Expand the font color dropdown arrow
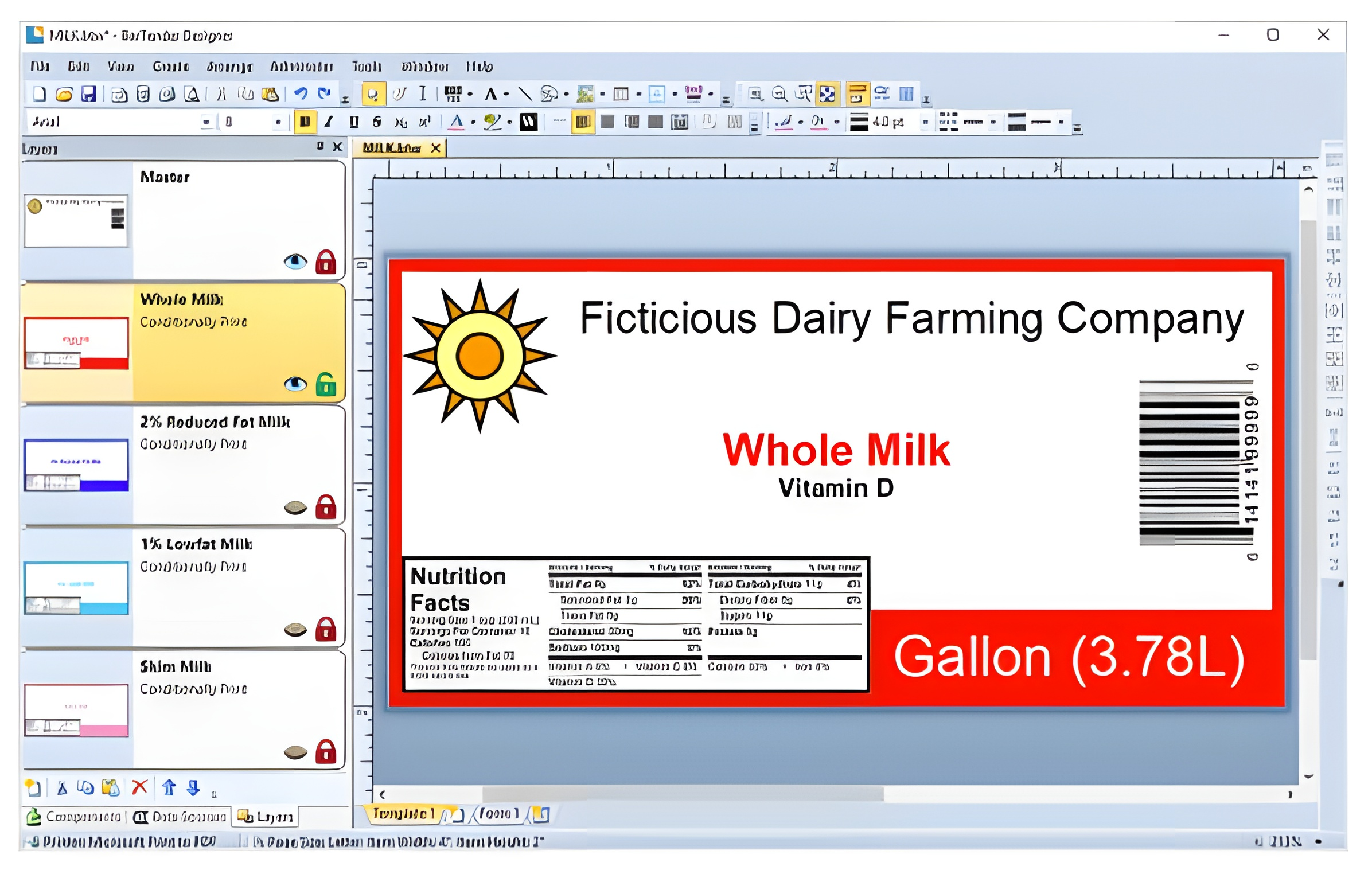This screenshot has height=874, width=1372. (x=473, y=122)
